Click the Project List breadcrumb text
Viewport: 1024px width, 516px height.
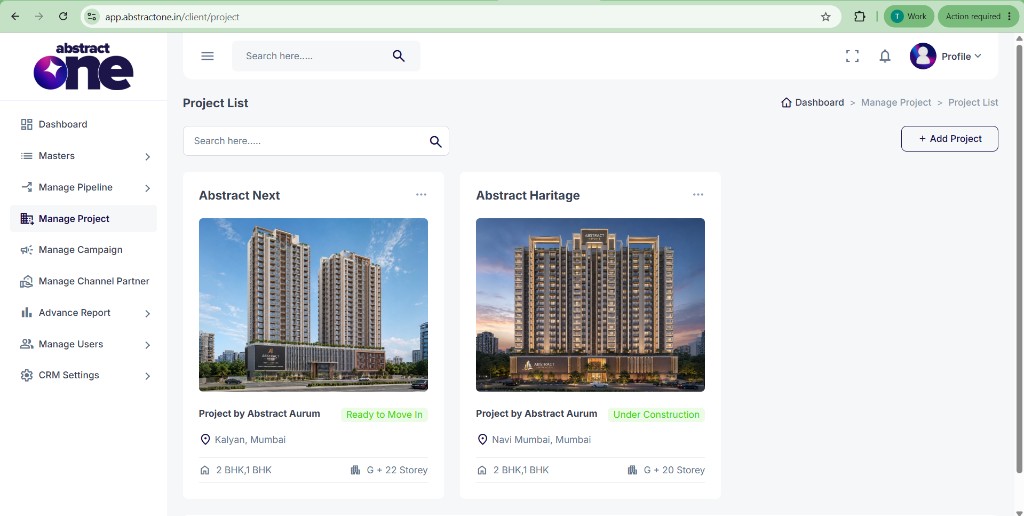(973, 103)
